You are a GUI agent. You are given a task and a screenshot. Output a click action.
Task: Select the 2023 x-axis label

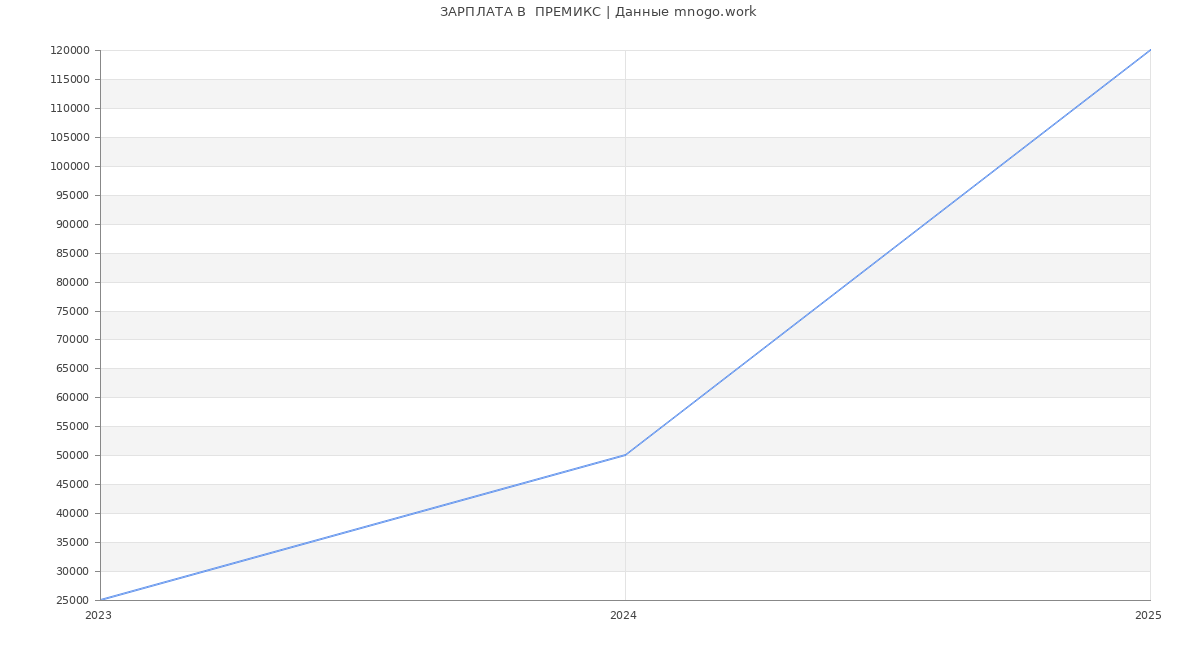click(x=98, y=616)
